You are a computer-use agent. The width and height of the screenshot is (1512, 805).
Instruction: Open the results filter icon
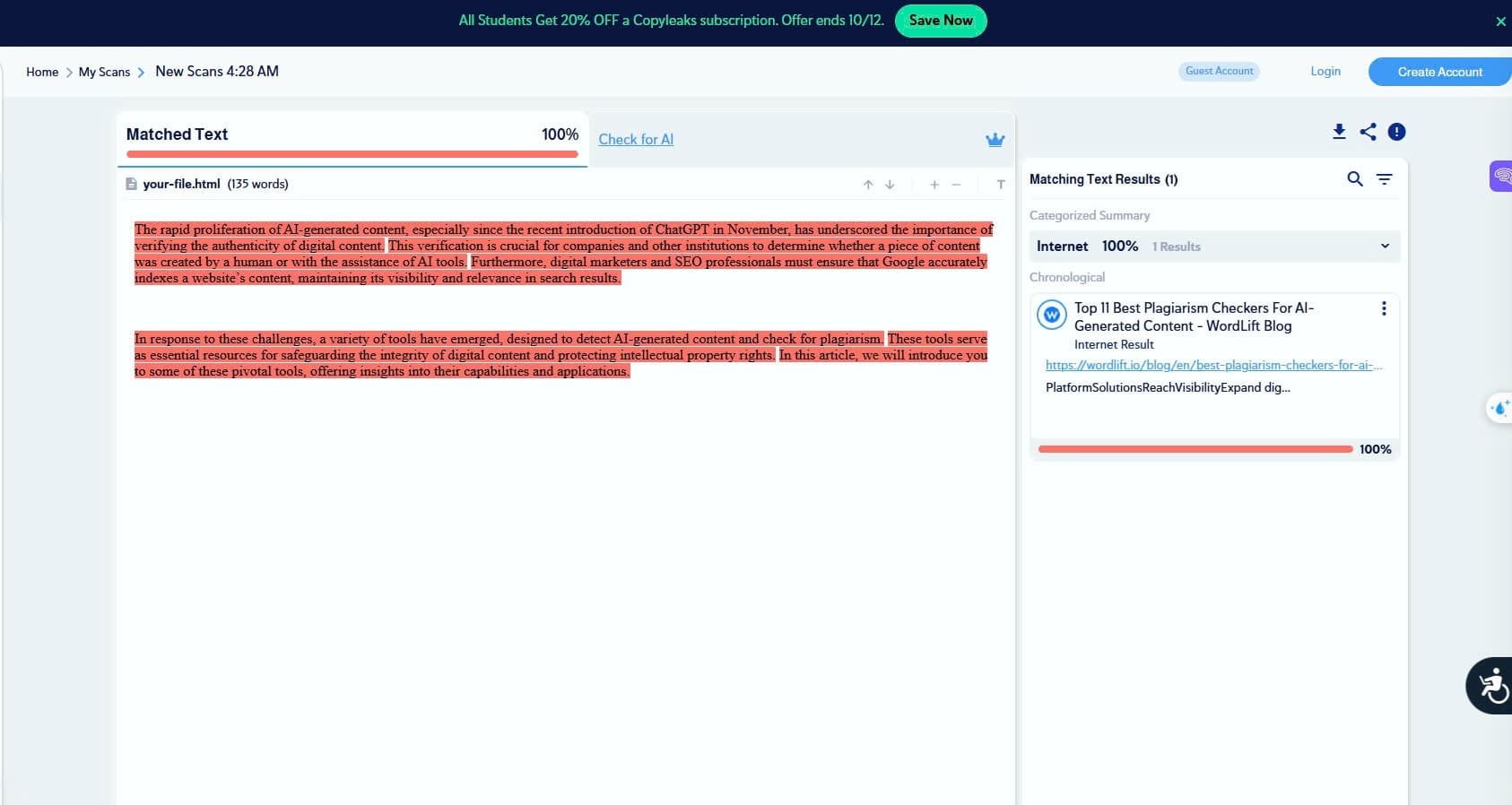pos(1385,179)
